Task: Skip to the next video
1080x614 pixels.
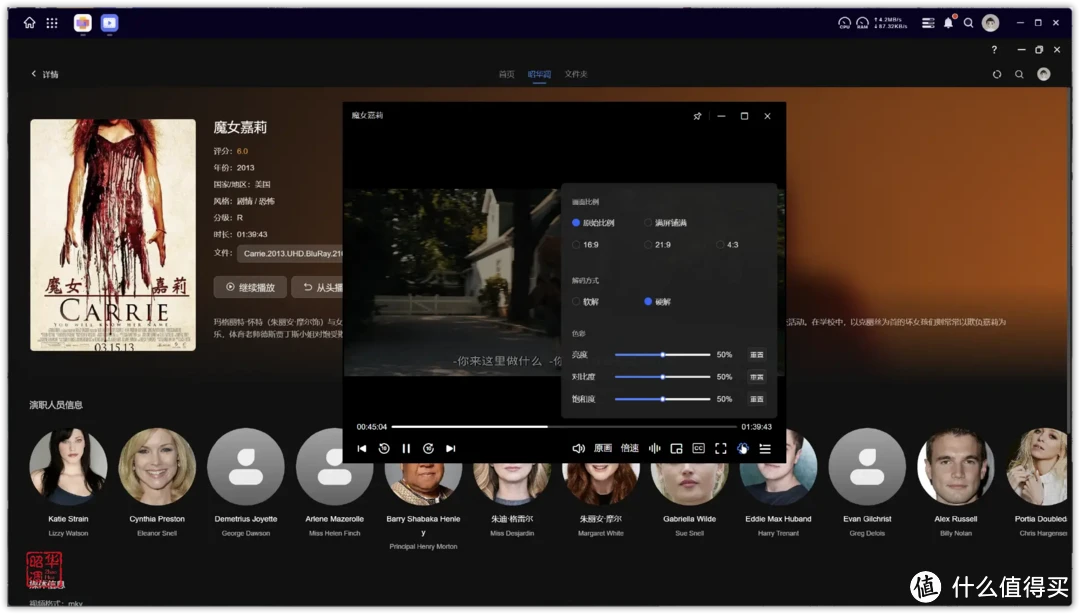Action: (x=451, y=448)
